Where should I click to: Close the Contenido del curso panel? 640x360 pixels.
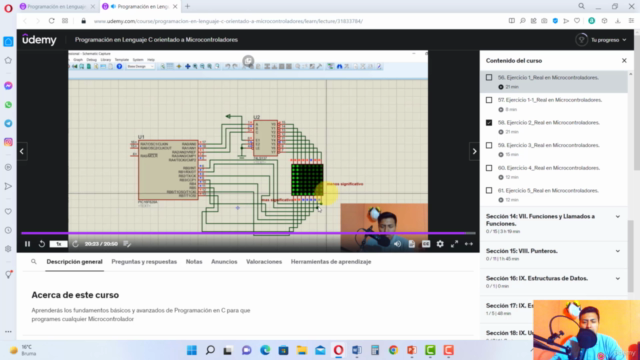point(624,60)
